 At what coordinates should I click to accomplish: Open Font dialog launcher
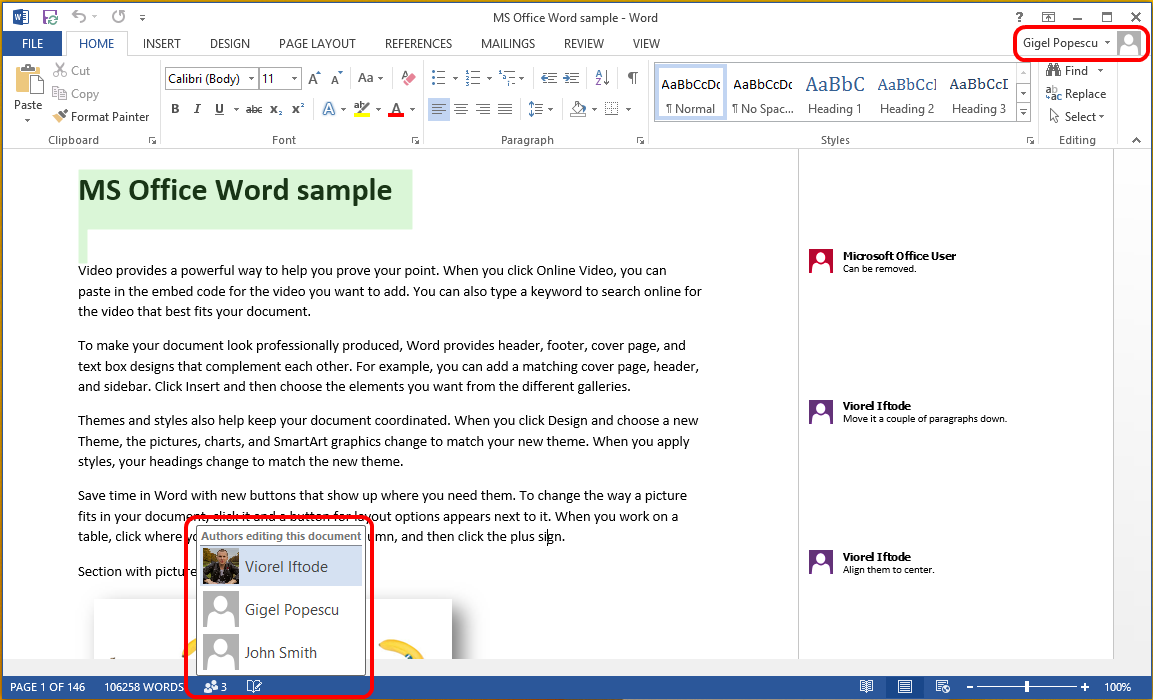click(x=415, y=140)
